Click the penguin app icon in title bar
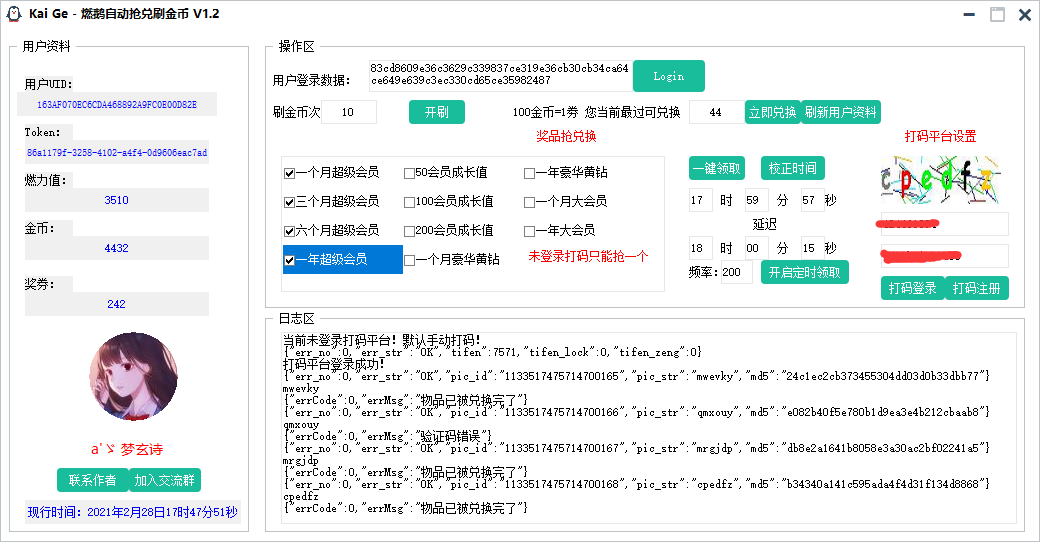Viewport: 1040px width, 542px height. click(14, 14)
